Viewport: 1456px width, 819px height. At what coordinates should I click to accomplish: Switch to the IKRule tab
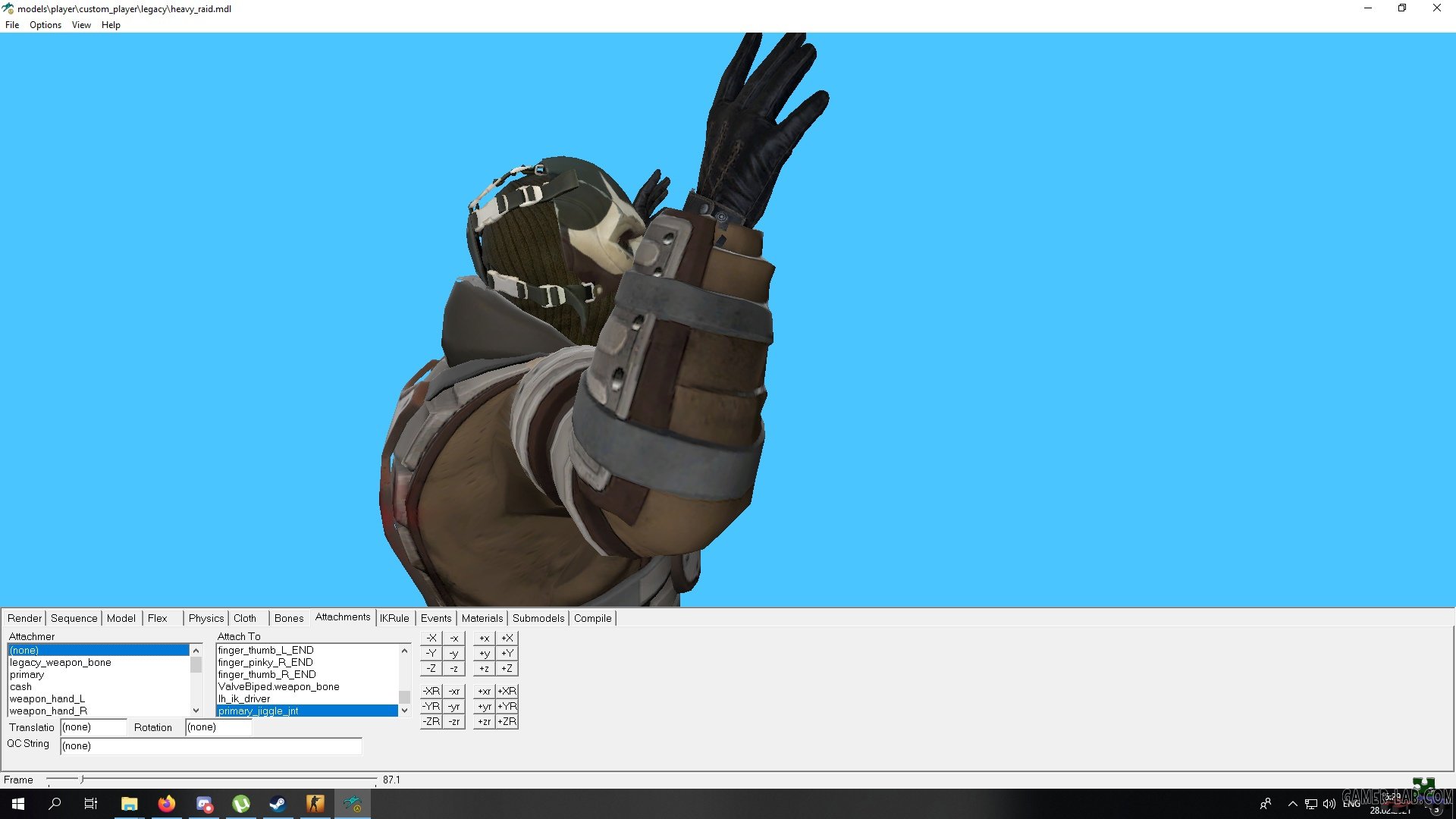point(394,619)
